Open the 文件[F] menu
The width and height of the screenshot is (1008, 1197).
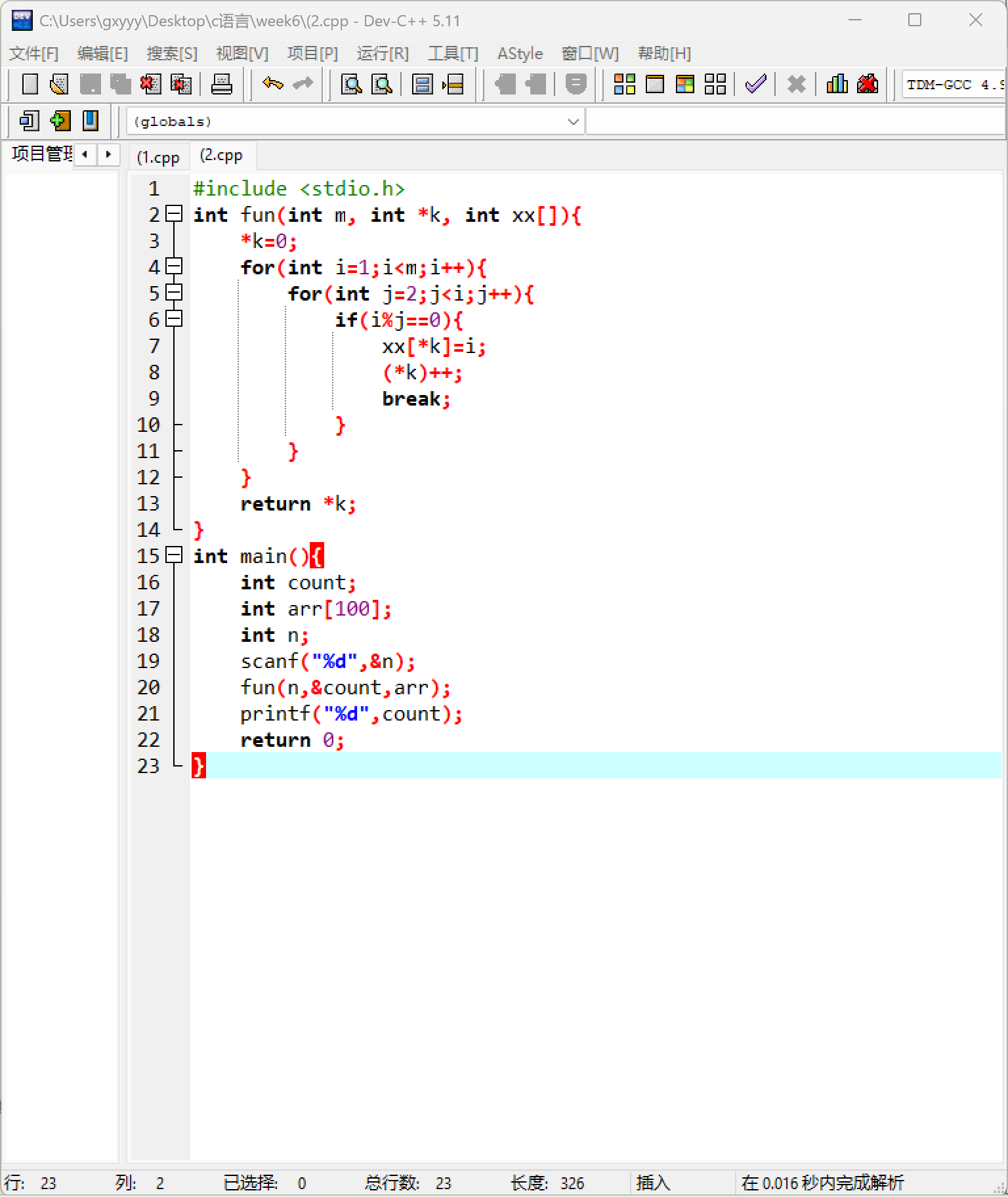[33, 53]
